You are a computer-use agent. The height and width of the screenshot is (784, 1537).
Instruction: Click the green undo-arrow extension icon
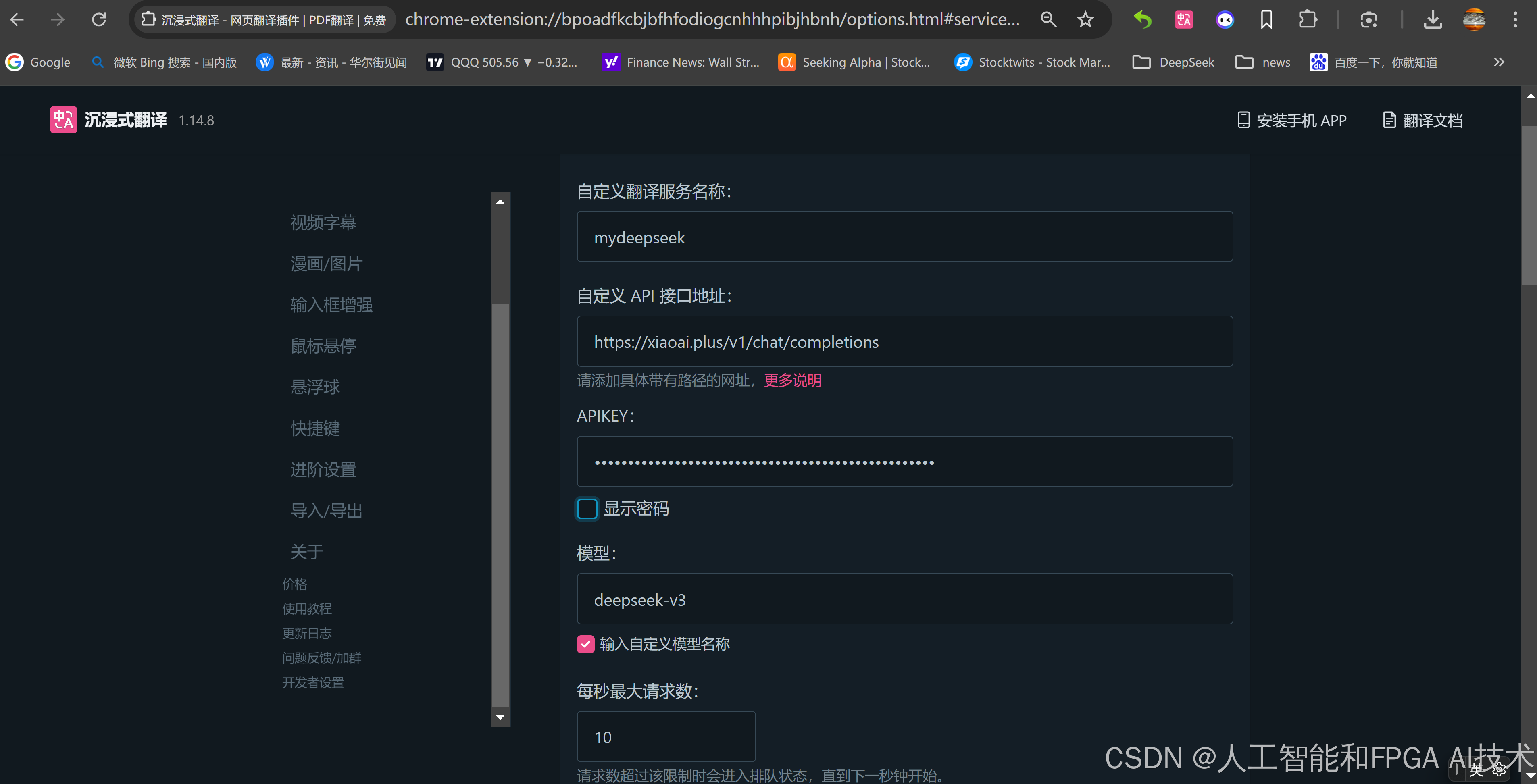pos(1143,19)
